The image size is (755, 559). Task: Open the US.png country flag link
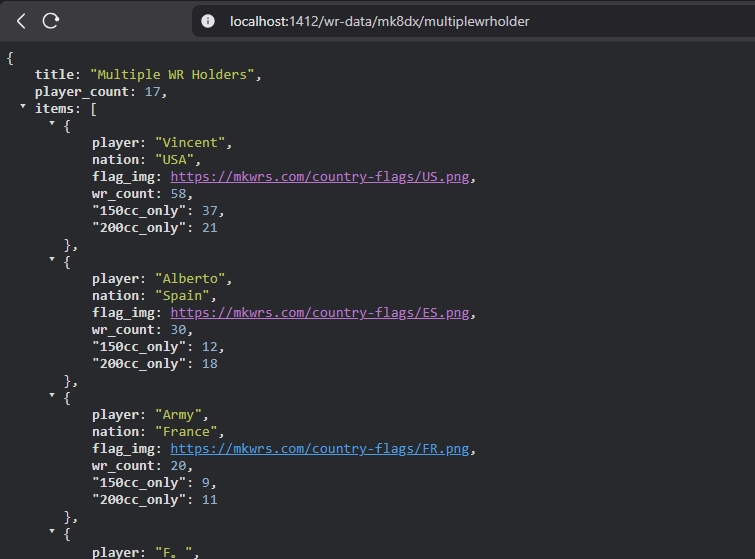[320, 177]
